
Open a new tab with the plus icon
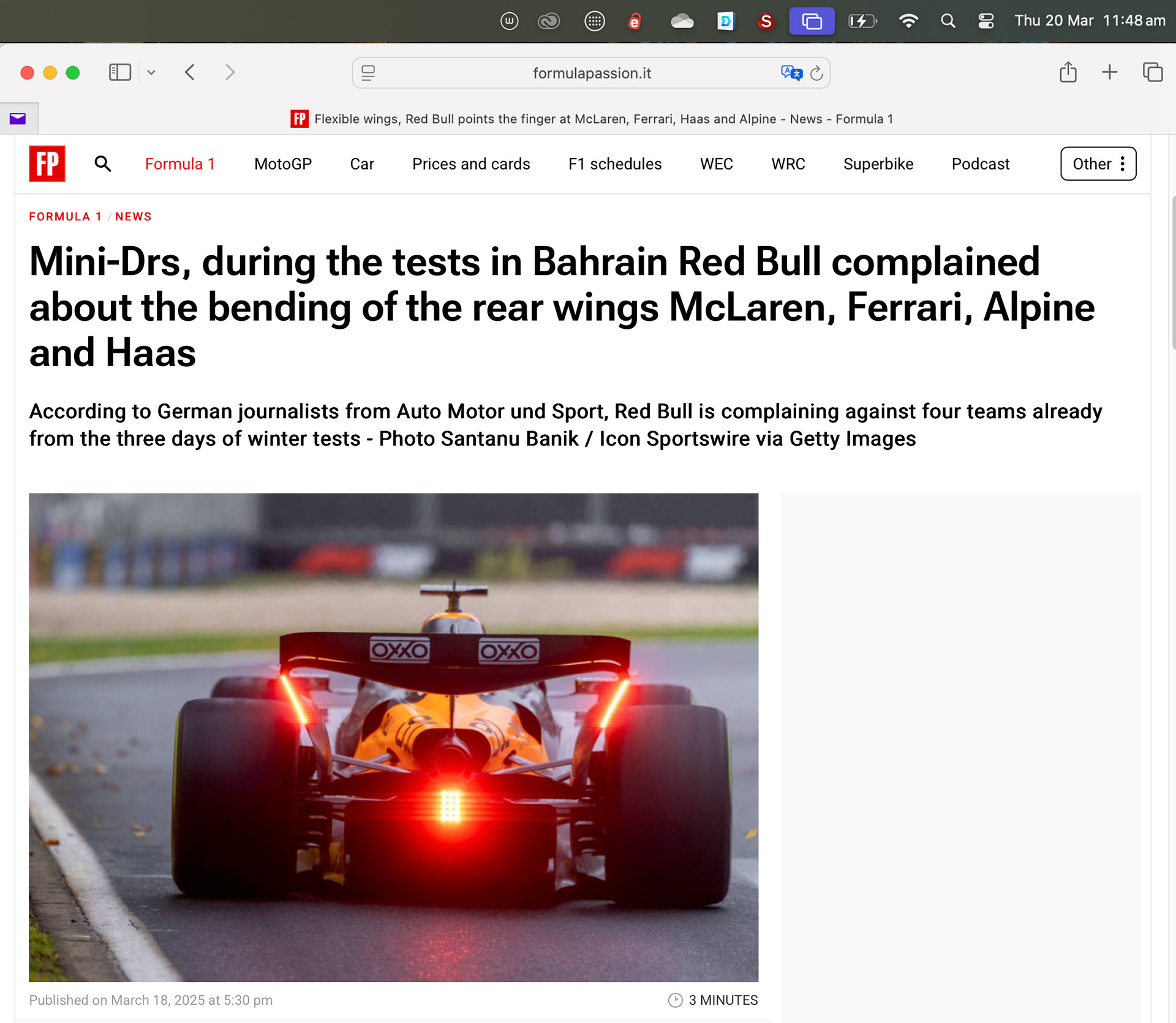point(1109,72)
